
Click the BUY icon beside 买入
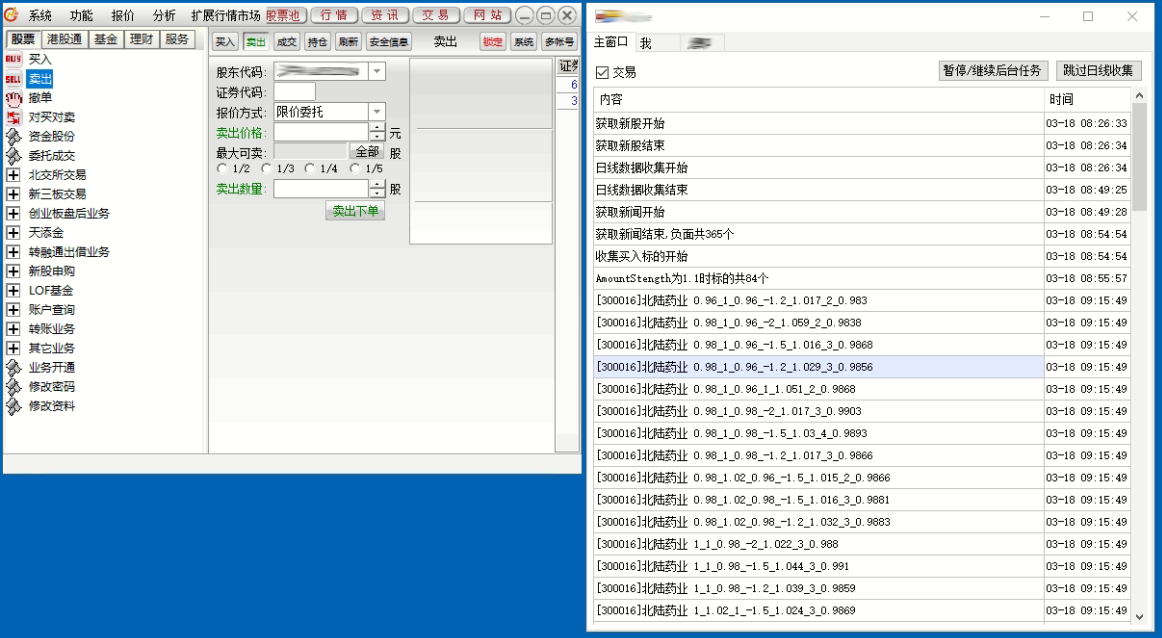coord(13,60)
